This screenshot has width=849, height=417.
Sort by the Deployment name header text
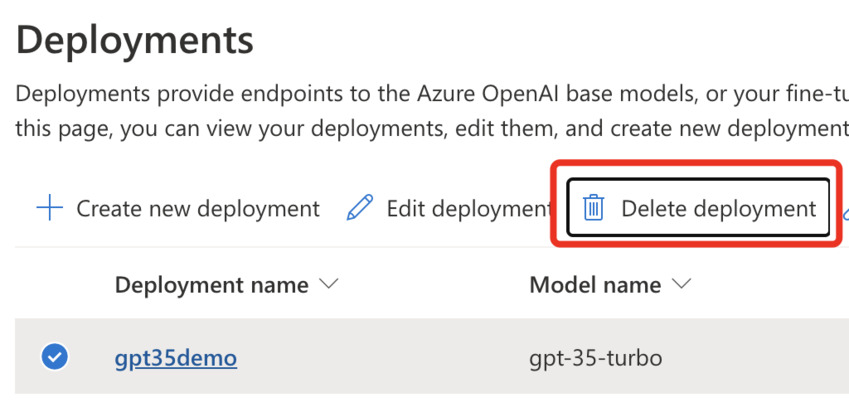coord(212,285)
